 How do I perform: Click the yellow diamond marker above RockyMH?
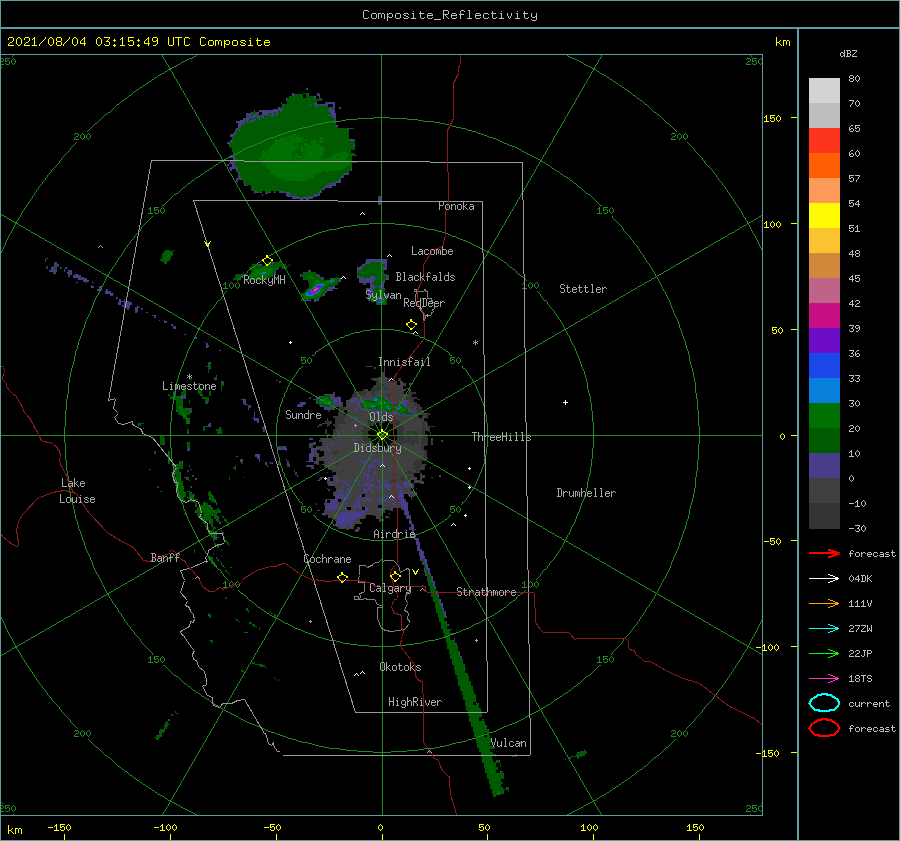point(267,261)
